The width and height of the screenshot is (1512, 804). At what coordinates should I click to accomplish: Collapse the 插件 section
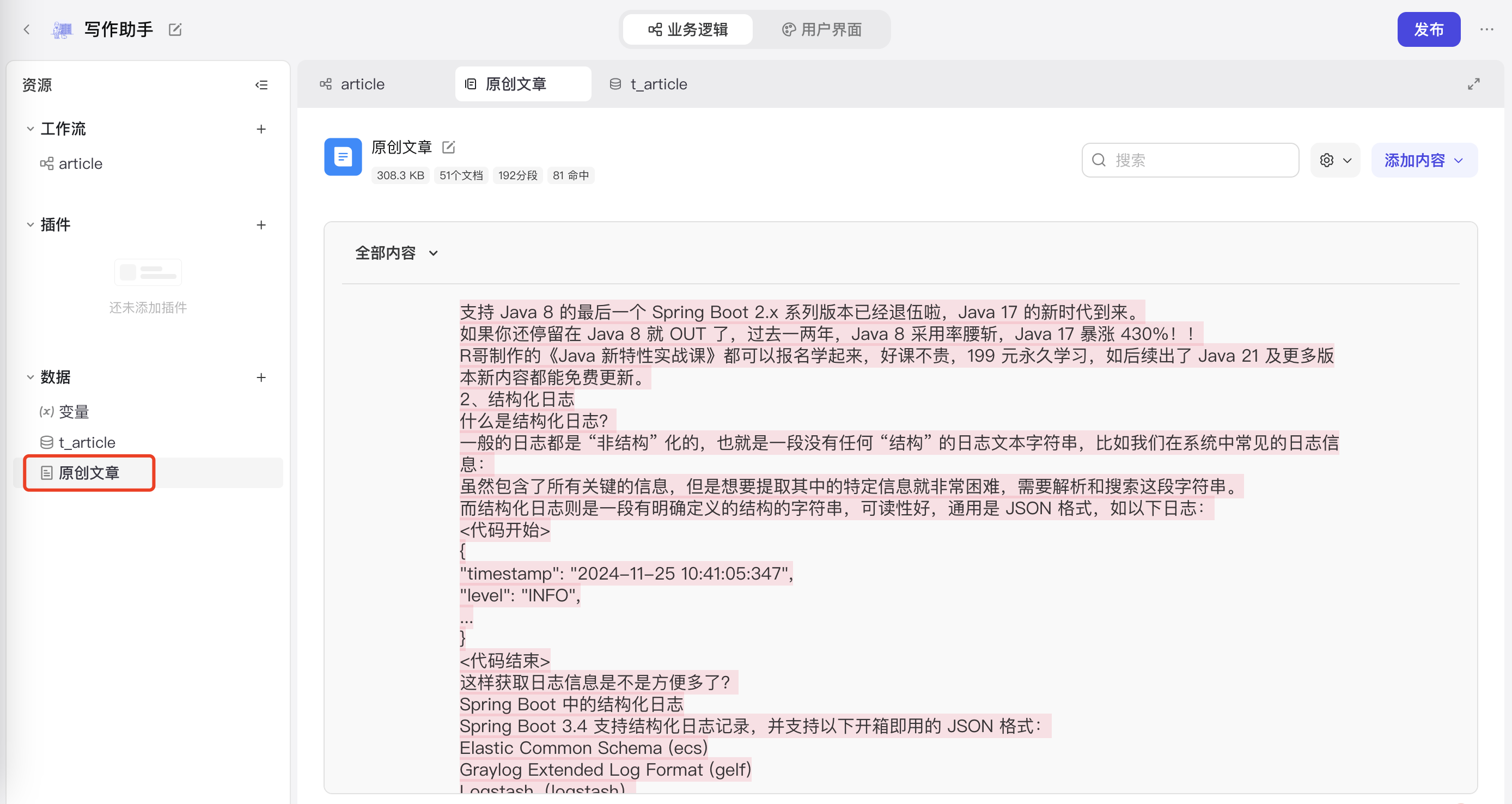(x=31, y=225)
